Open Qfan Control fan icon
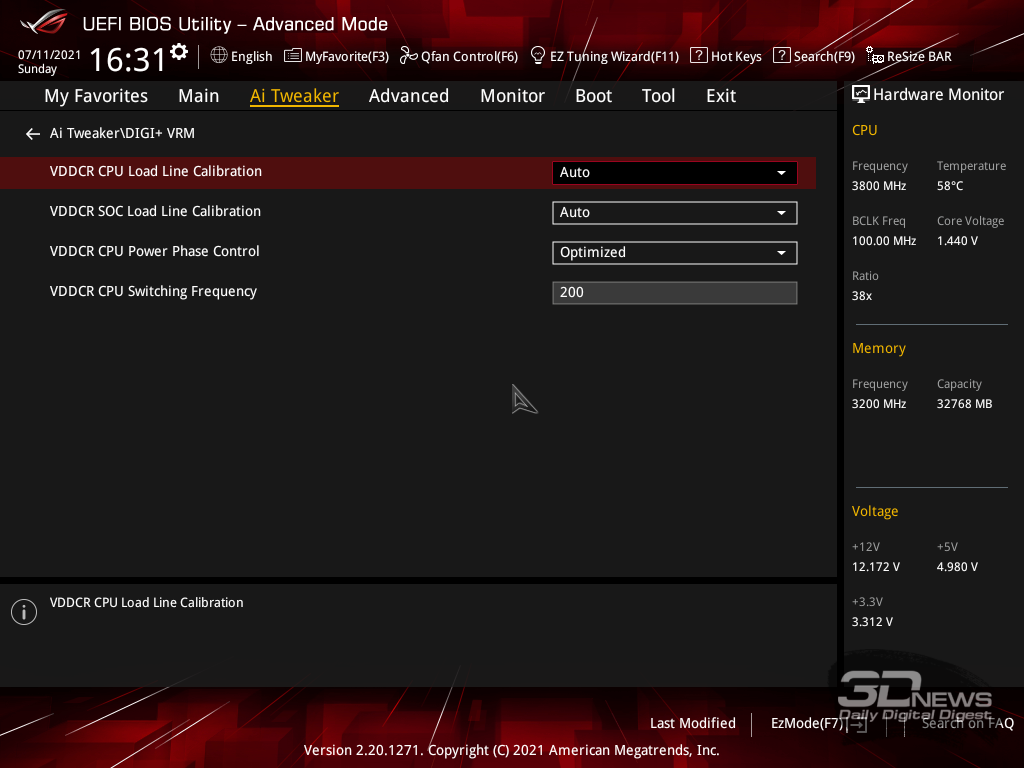 409,56
